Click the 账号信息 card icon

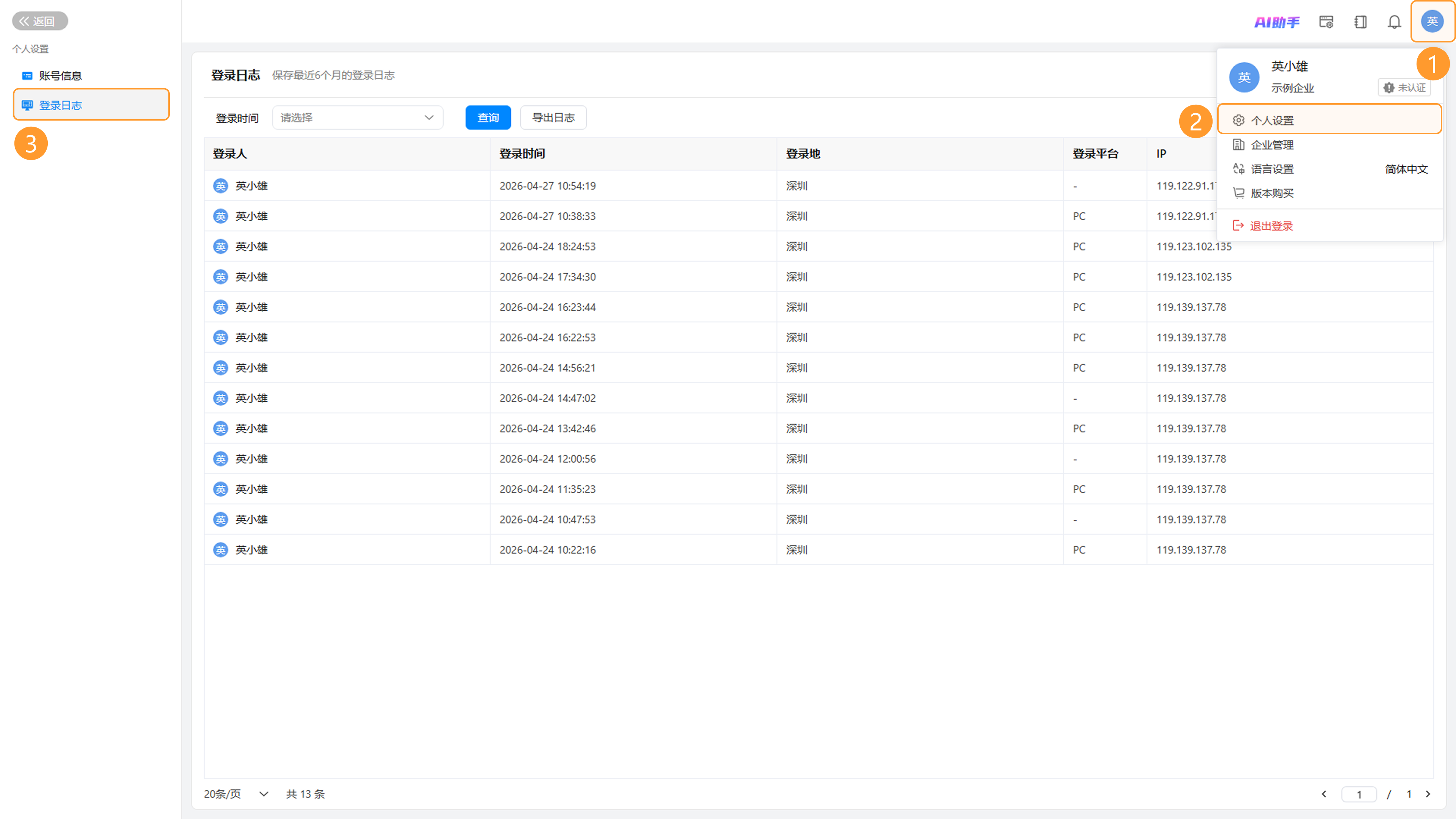tap(27, 76)
